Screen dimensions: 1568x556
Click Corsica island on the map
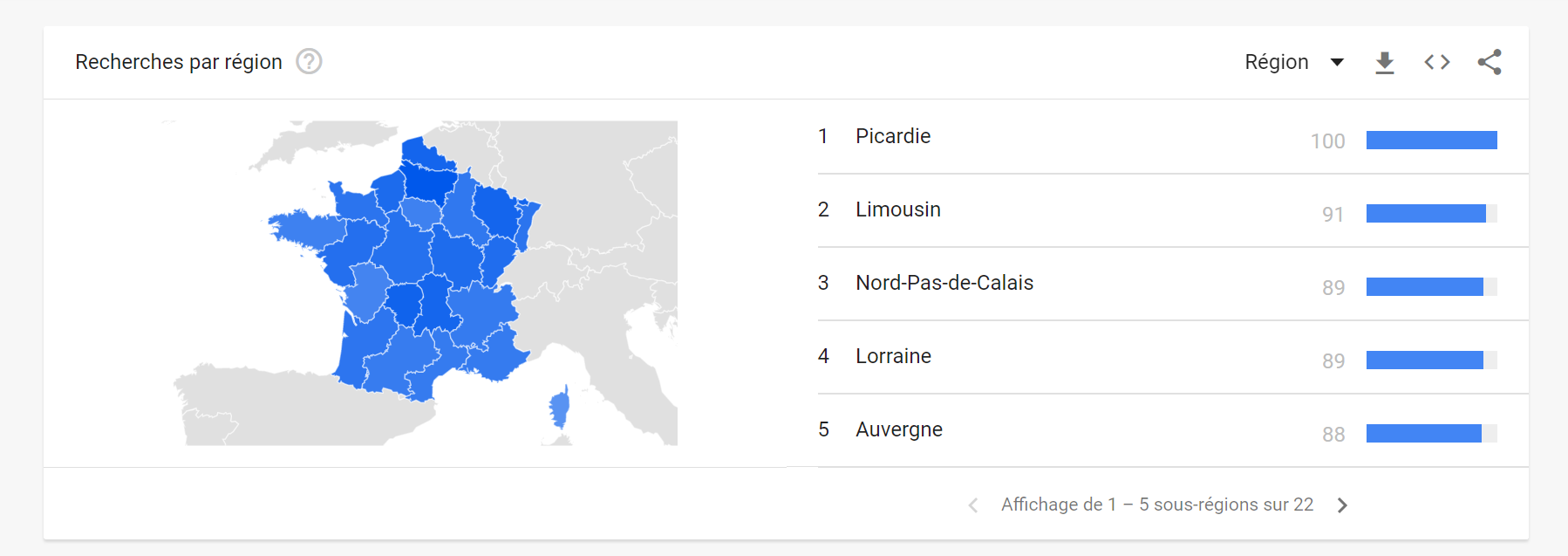pos(559,408)
